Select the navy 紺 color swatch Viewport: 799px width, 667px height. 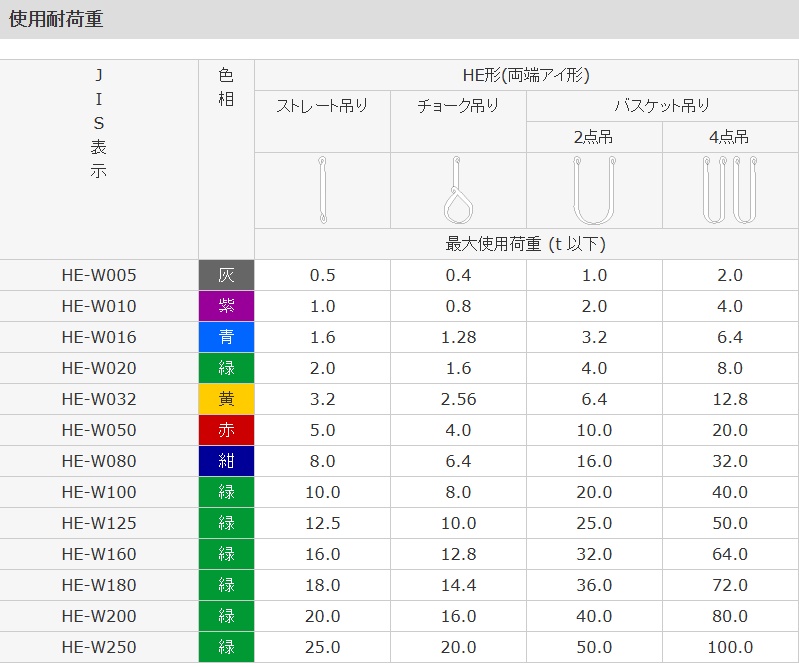click(227, 461)
